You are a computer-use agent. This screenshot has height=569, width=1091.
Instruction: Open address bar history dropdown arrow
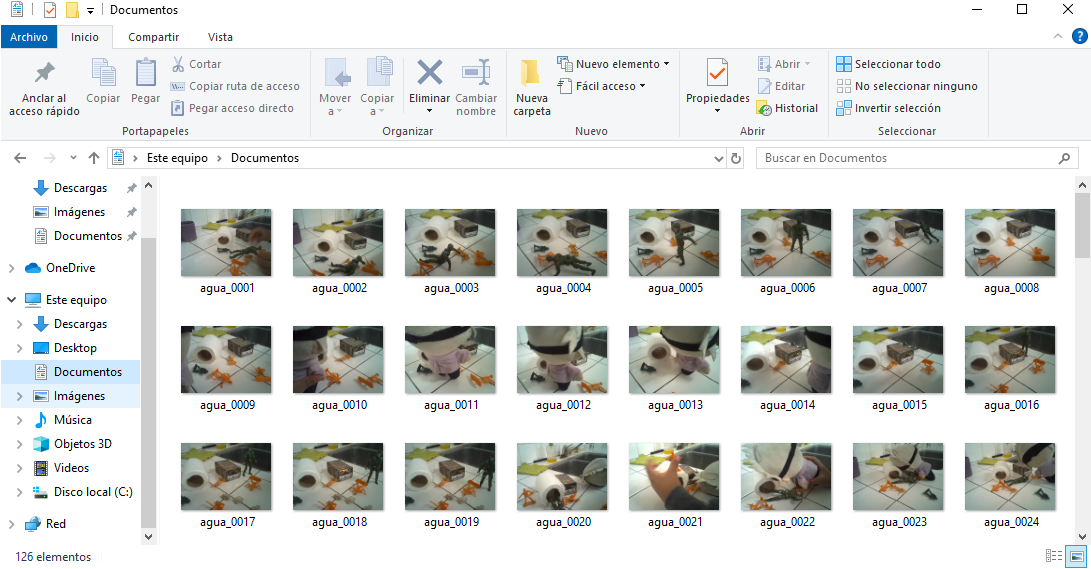click(x=718, y=158)
